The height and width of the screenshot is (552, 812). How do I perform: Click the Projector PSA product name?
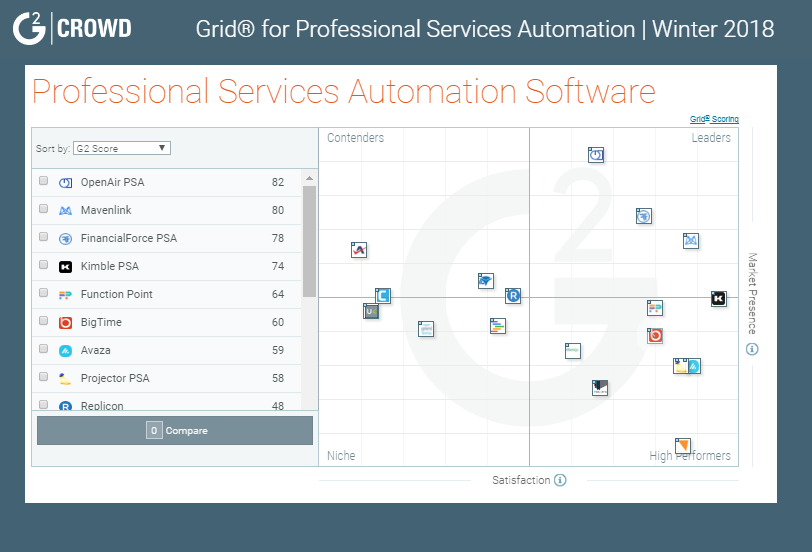click(115, 378)
